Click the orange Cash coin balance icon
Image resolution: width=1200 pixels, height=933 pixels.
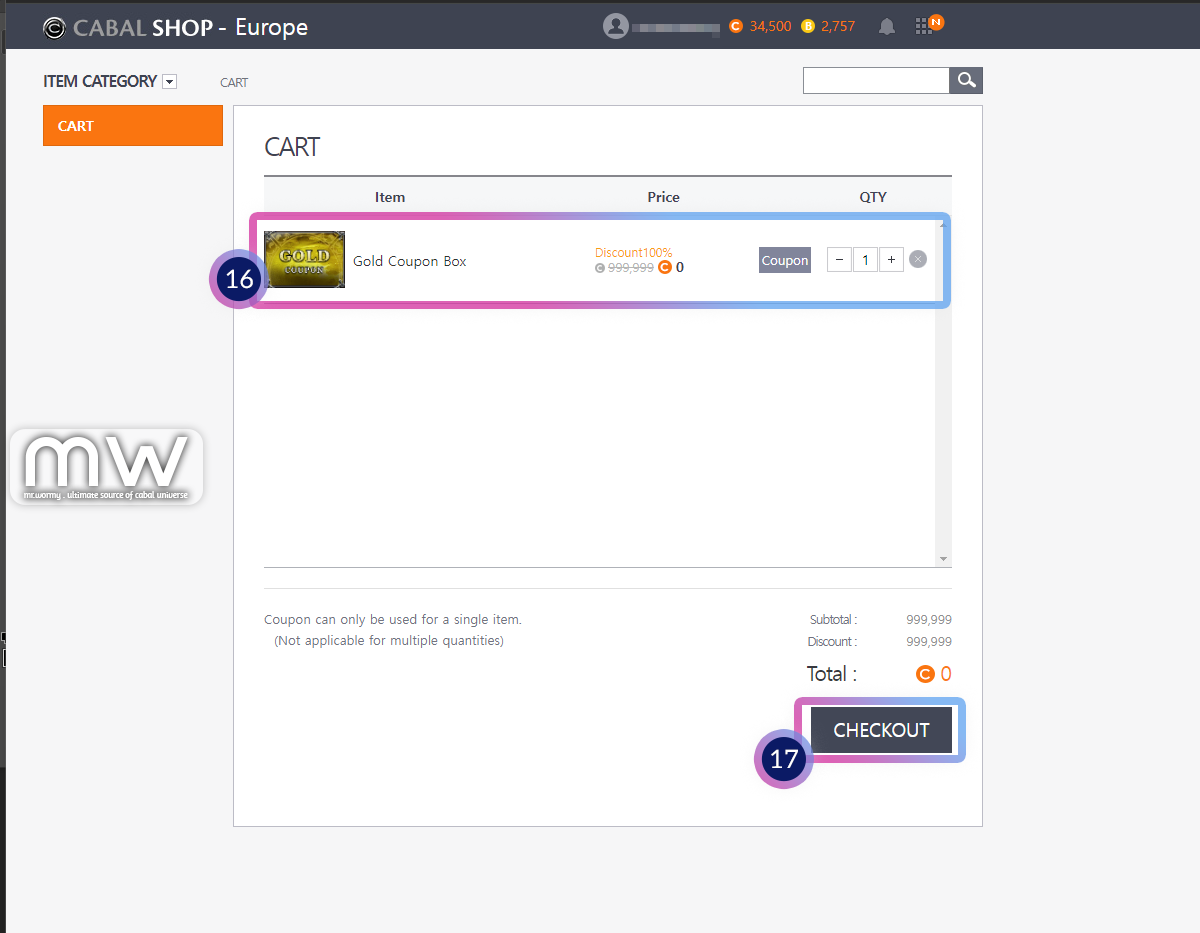coord(736,27)
